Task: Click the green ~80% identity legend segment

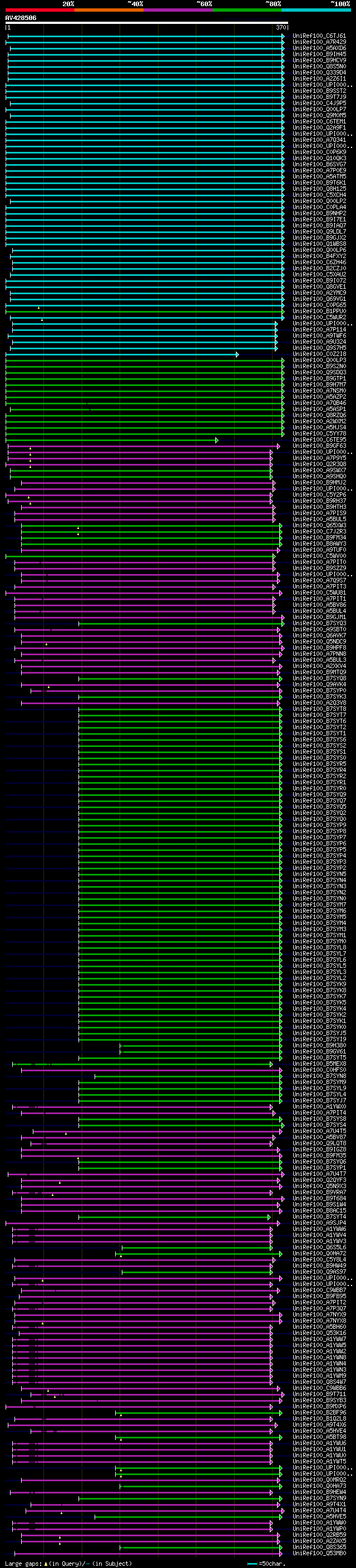Action: [x=247, y=10]
